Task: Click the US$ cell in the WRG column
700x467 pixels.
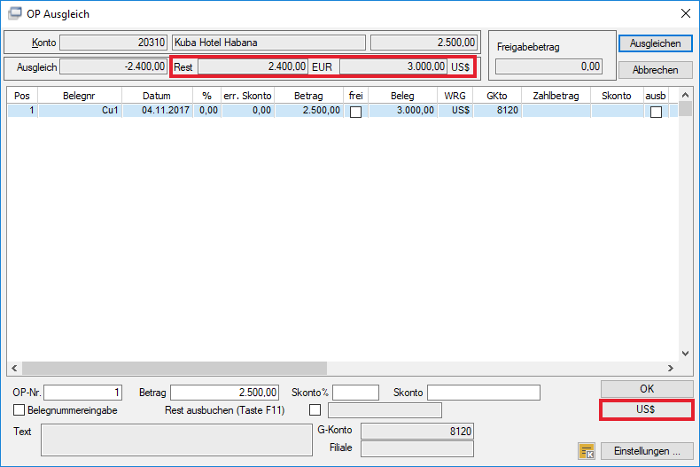Action: coord(455,110)
